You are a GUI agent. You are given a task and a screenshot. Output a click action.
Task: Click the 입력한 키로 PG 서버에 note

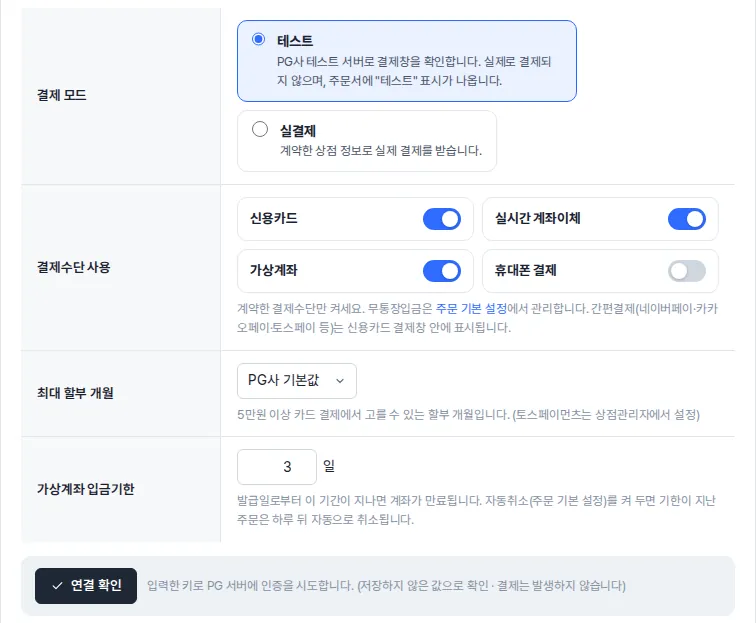(x=386, y=586)
